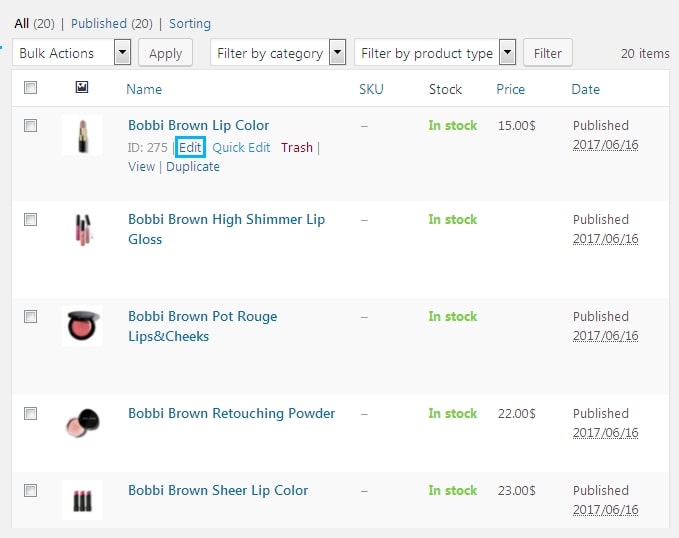Check the Retouching Powder row

30,414
